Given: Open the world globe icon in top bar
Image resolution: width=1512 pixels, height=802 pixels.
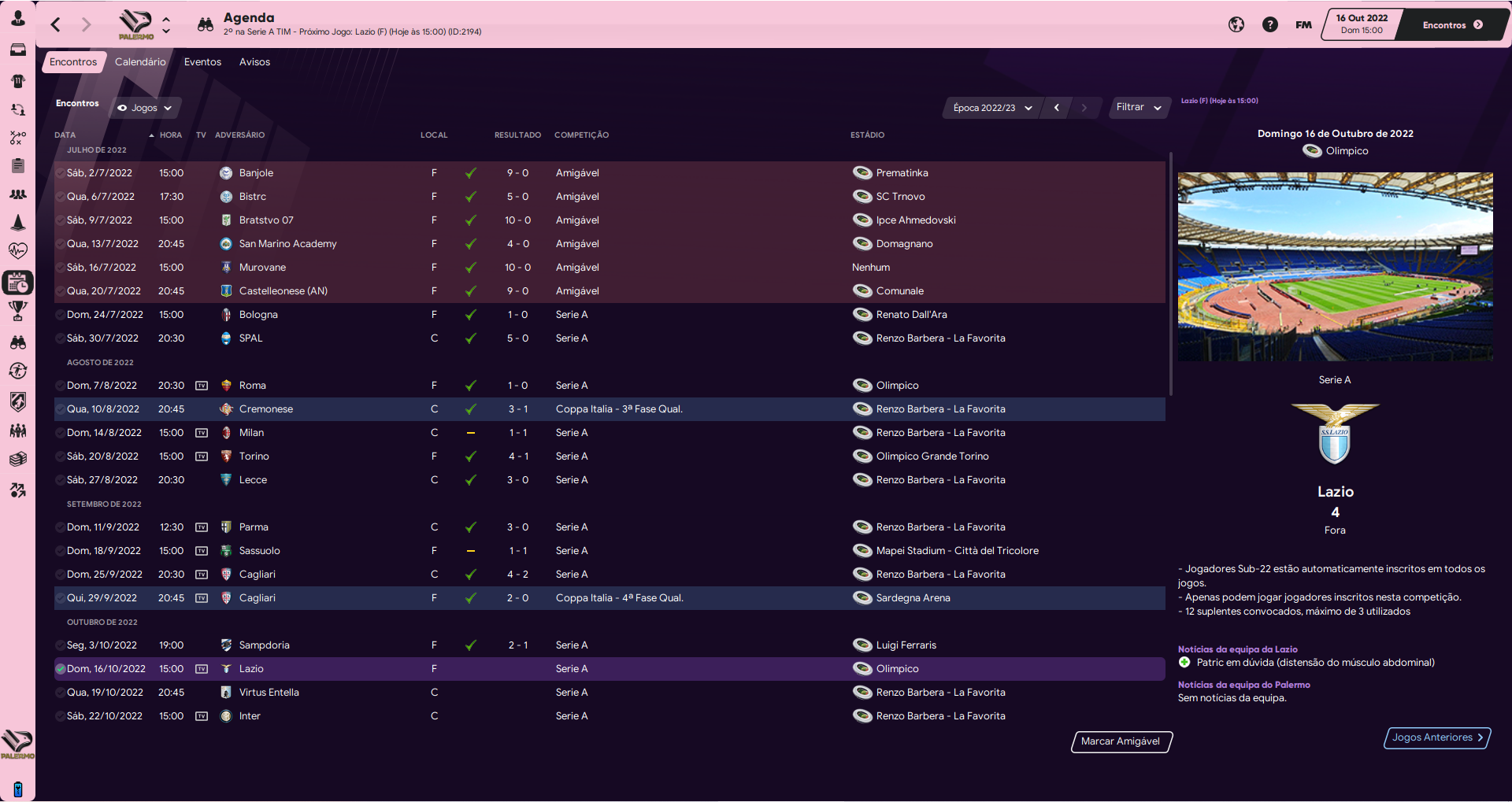Looking at the screenshot, I should (1236, 24).
